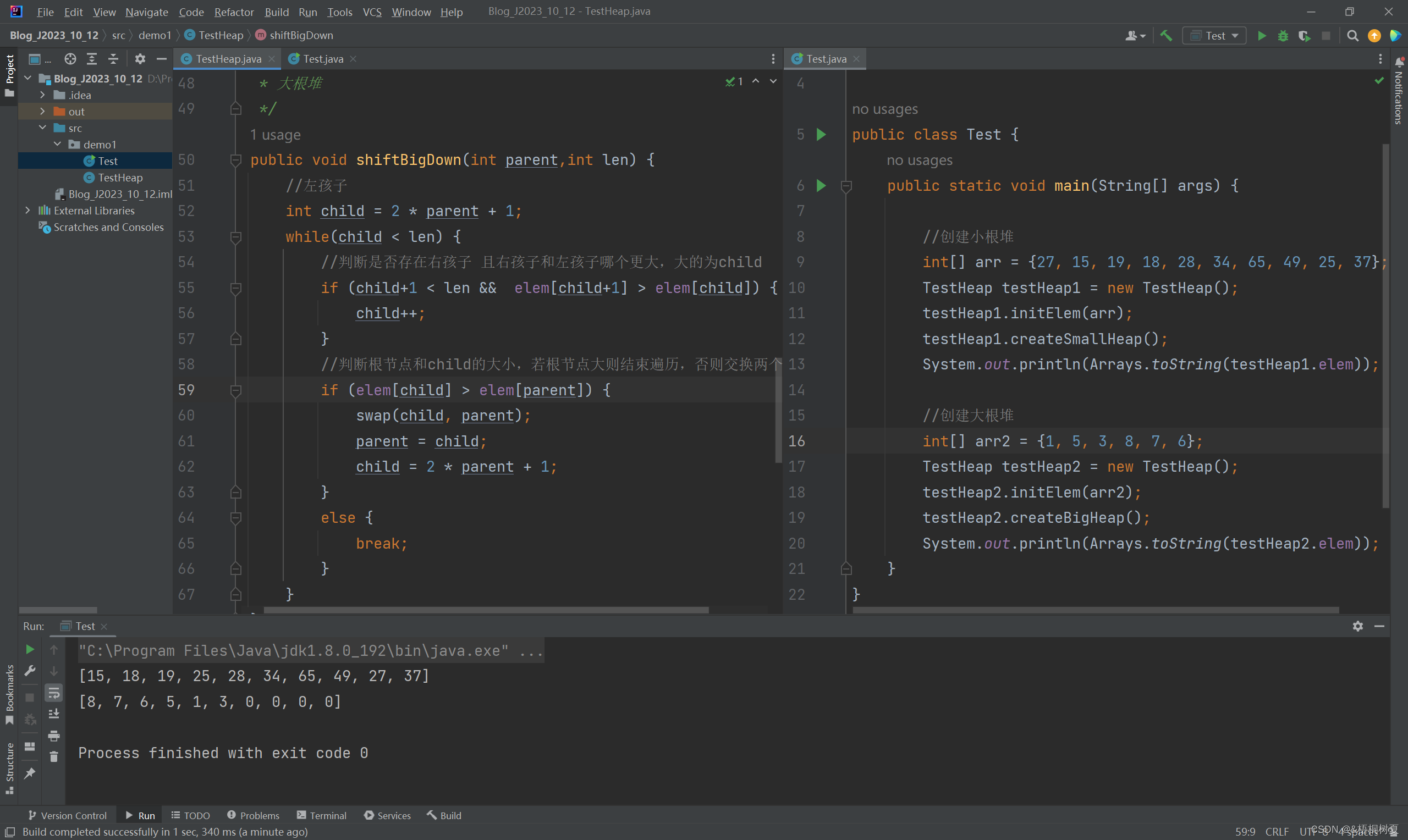Hide the Project tool window
The image size is (1408, 840).
click(161, 59)
